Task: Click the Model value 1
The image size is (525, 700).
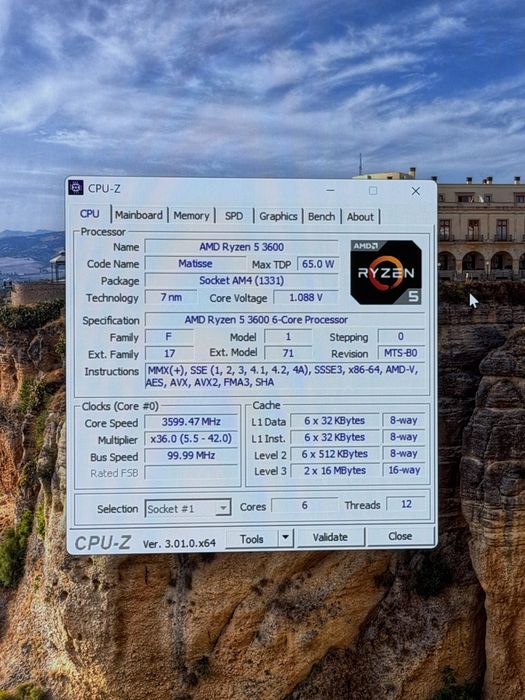Action: [x=288, y=337]
